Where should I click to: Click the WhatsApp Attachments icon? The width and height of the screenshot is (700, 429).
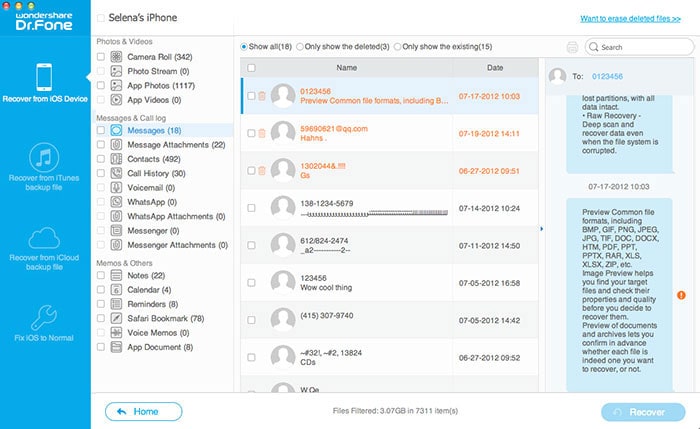(x=116, y=216)
